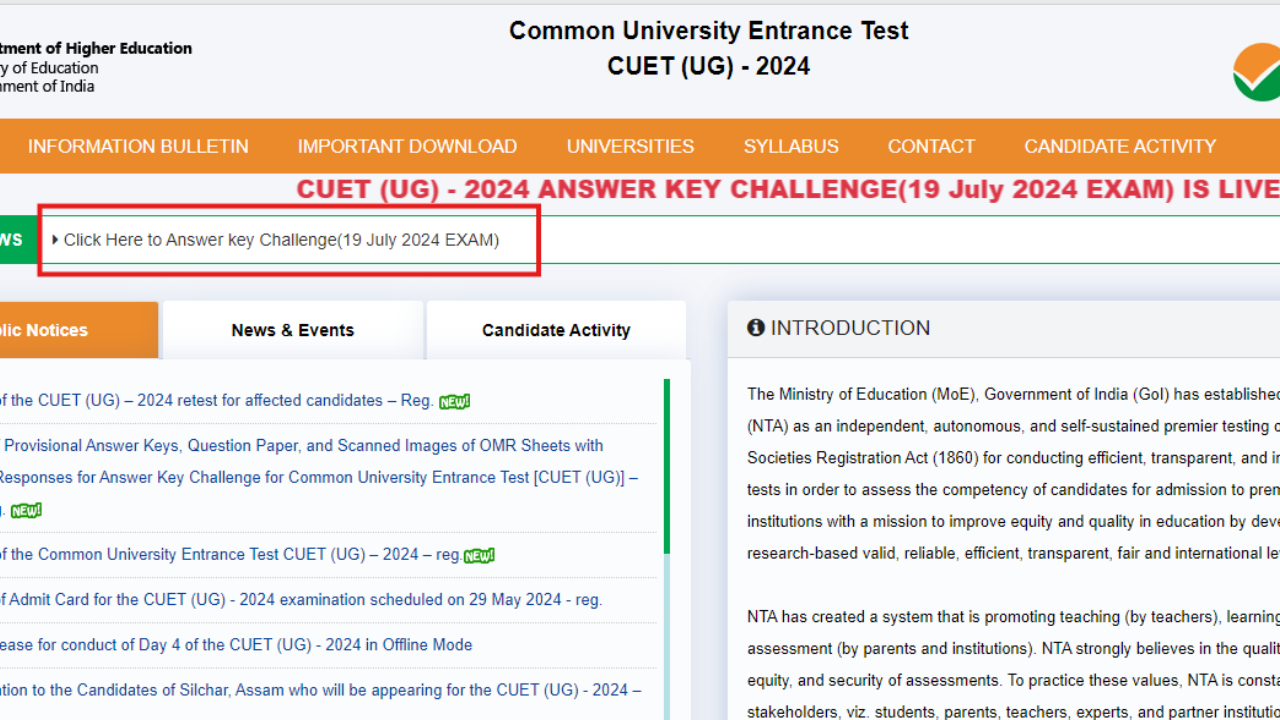The image size is (1280, 720).
Task: Switch to the Public Notices tab
Action: click(x=79, y=330)
